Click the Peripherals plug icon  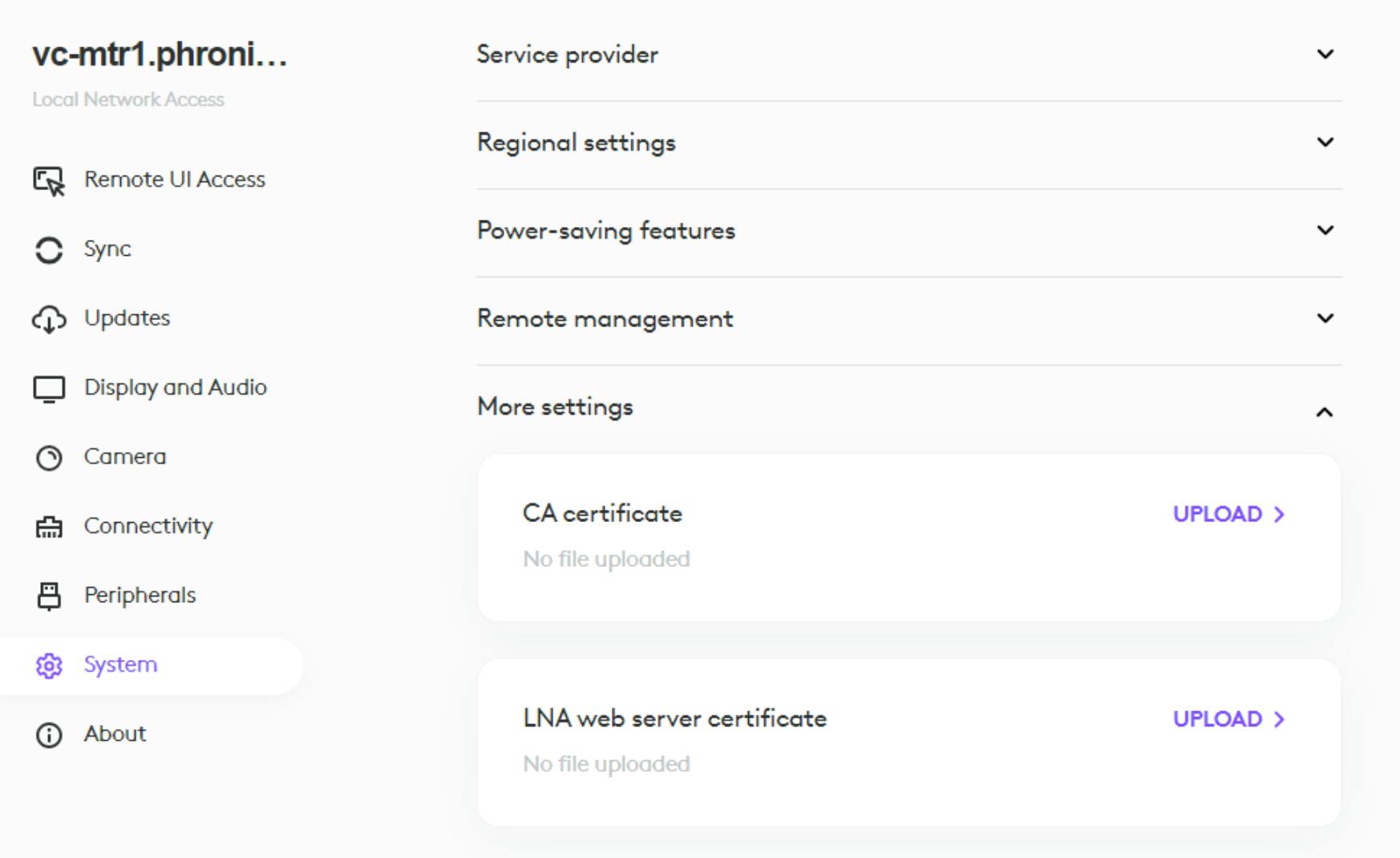[x=49, y=596]
